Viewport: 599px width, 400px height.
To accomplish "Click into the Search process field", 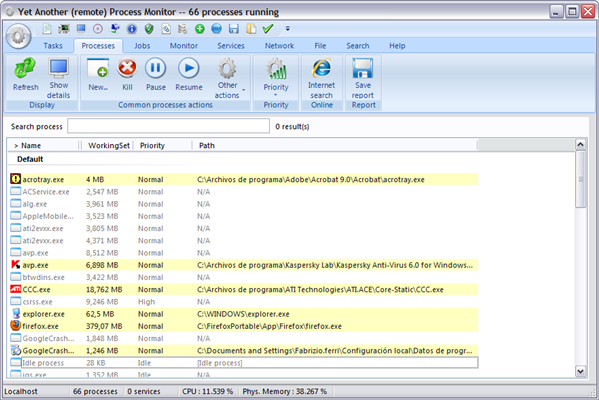I will tap(168, 126).
